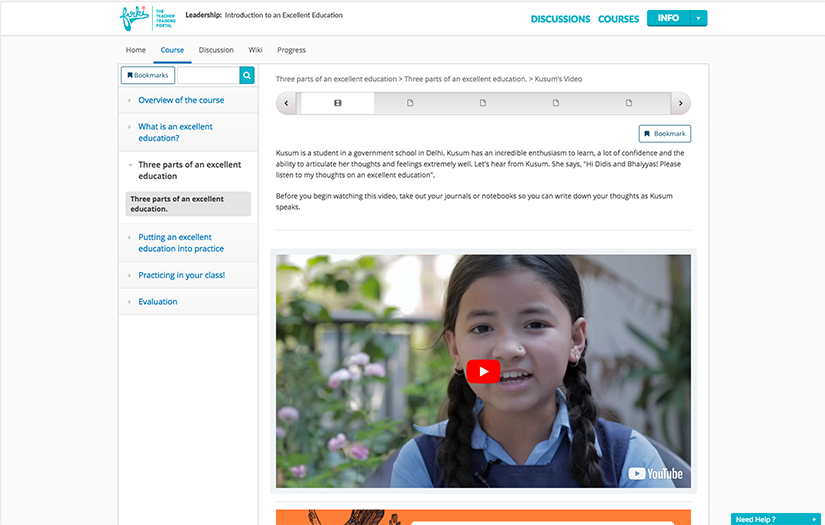Go to next unit with right arrow
This screenshot has width=825, height=525.
[680, 103]
